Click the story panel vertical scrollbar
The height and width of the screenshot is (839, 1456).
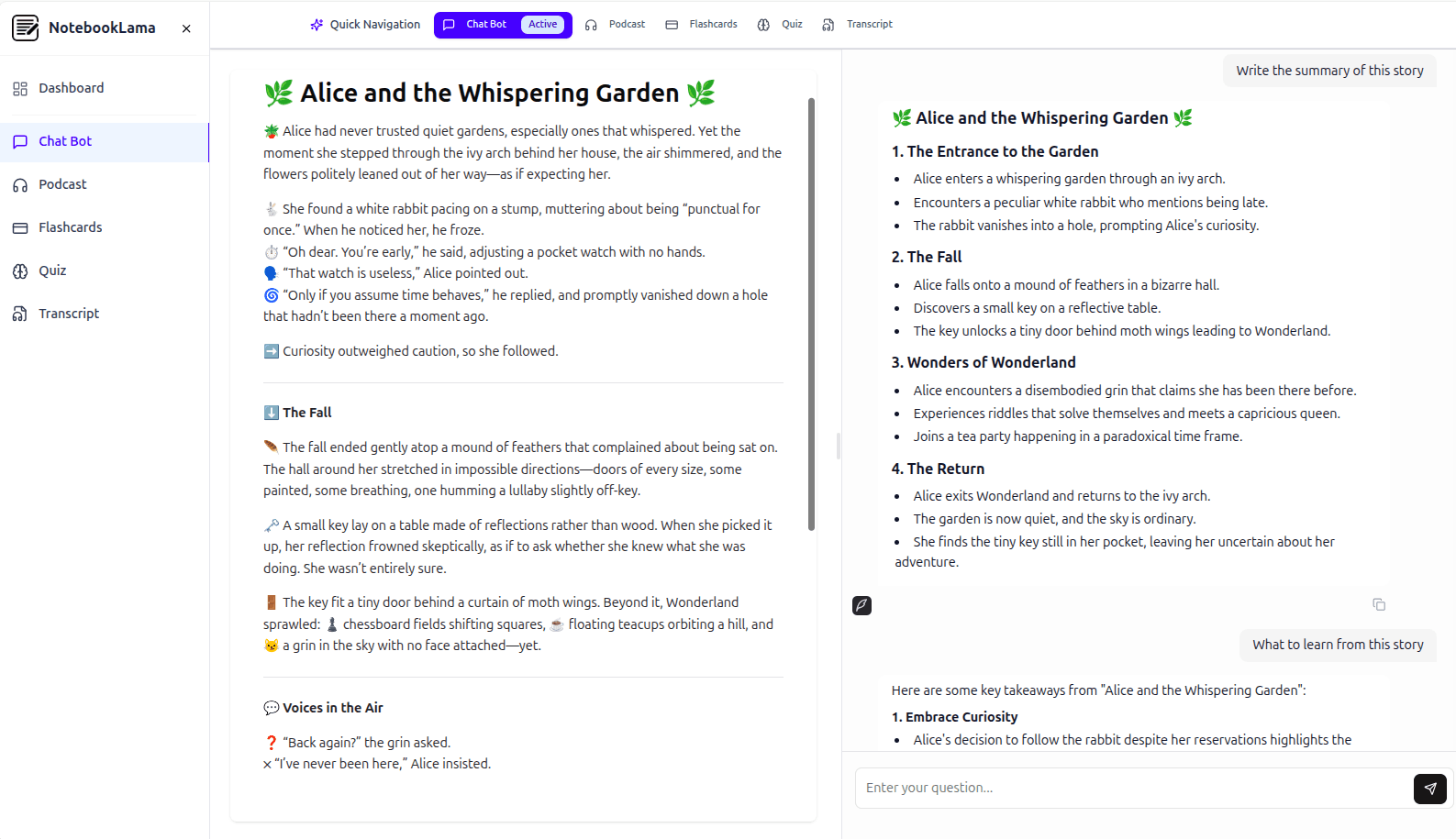point(811,314)
